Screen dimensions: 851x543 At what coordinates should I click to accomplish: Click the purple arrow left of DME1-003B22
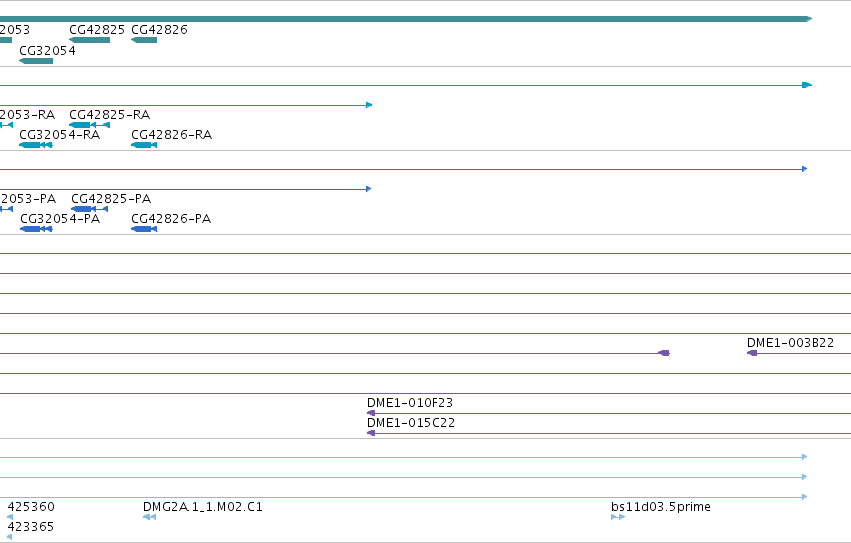(664, 353)
